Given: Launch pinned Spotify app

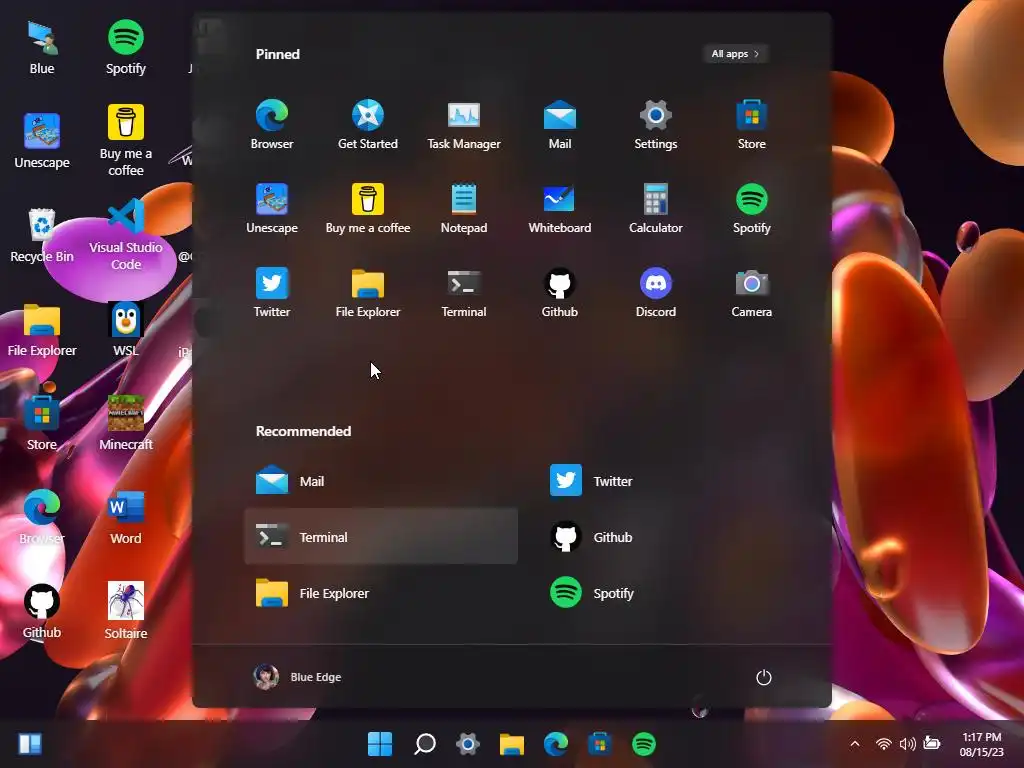Looking at the screenshot, I should tap(752, 209).
